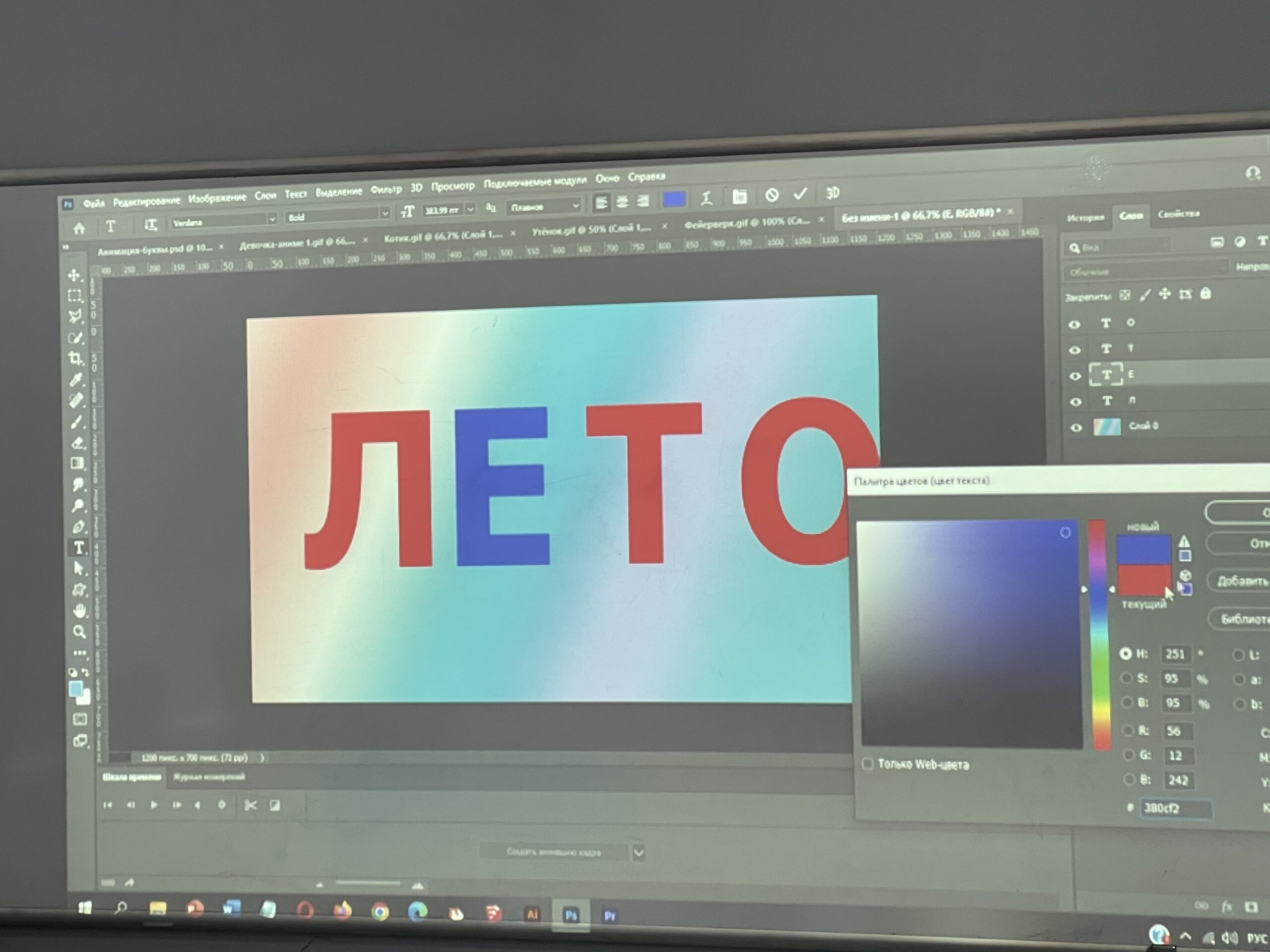Select the Eyedropper tool
The height and width of the screenshot is (952, 1270).
76,380
